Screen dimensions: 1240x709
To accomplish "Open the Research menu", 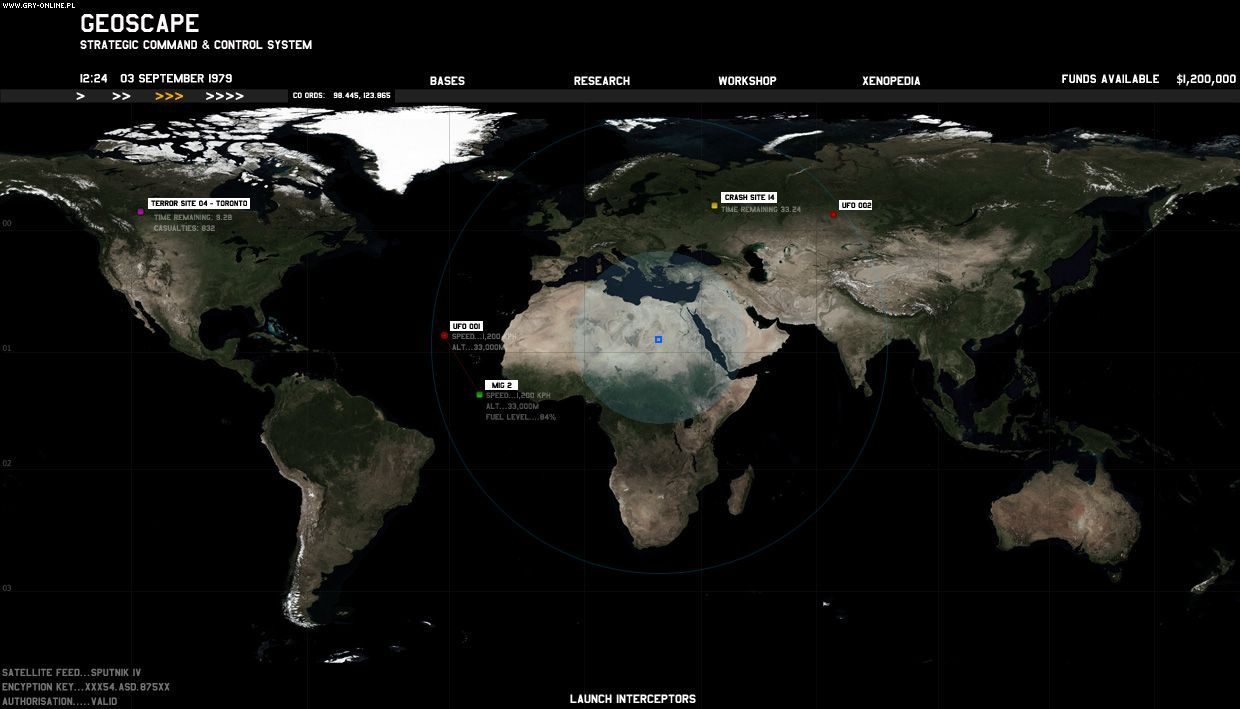I will (x=602, y=81).
